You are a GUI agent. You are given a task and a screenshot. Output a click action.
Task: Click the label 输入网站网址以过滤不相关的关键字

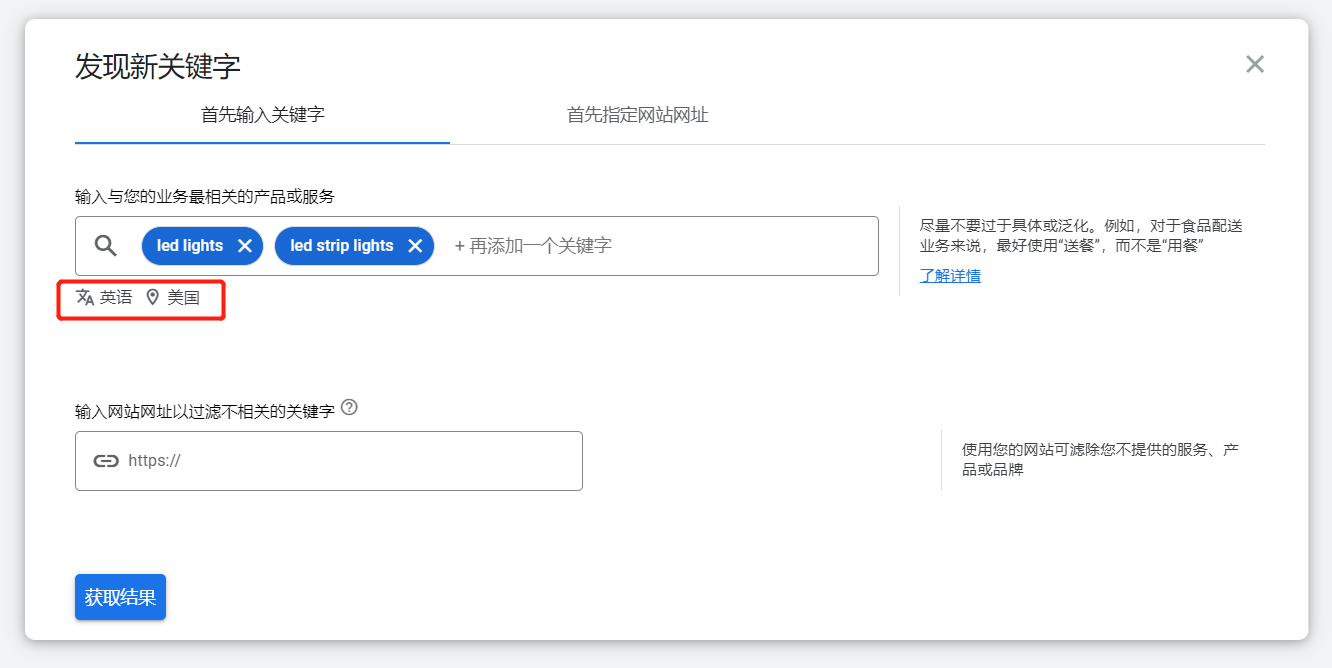(205, 411)
